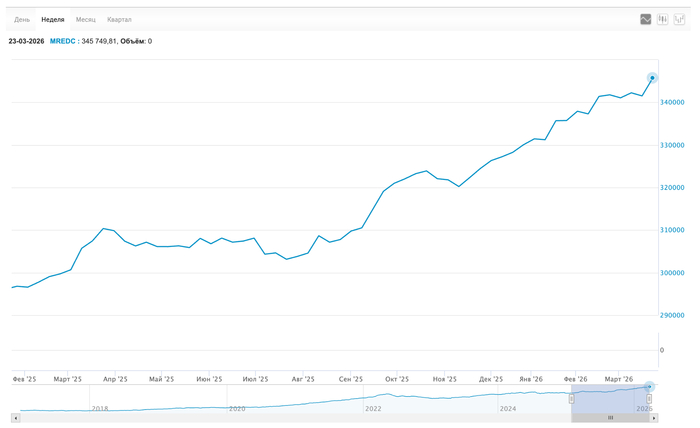Click the MREDC ticker label
Viewport: 700px width, 428px height.
click(63, 41)
